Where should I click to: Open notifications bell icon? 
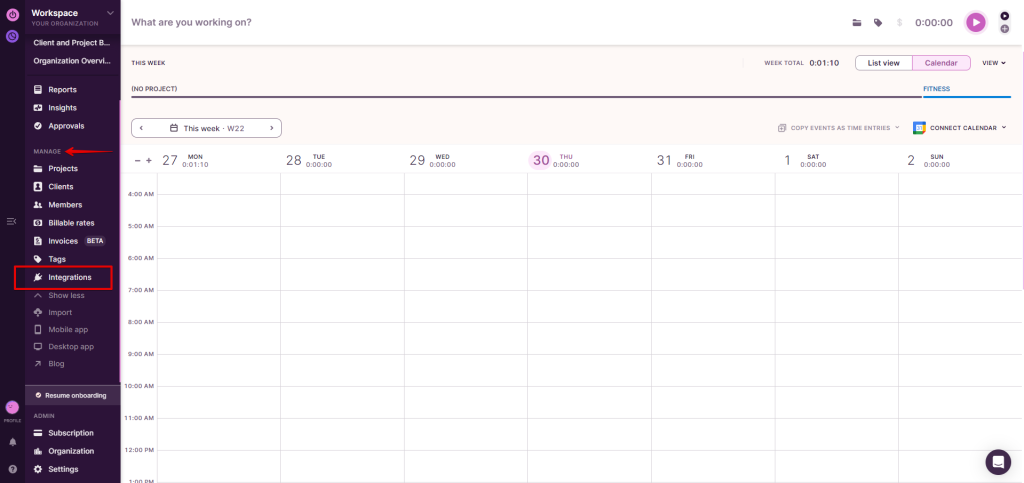tap(12, 441)
